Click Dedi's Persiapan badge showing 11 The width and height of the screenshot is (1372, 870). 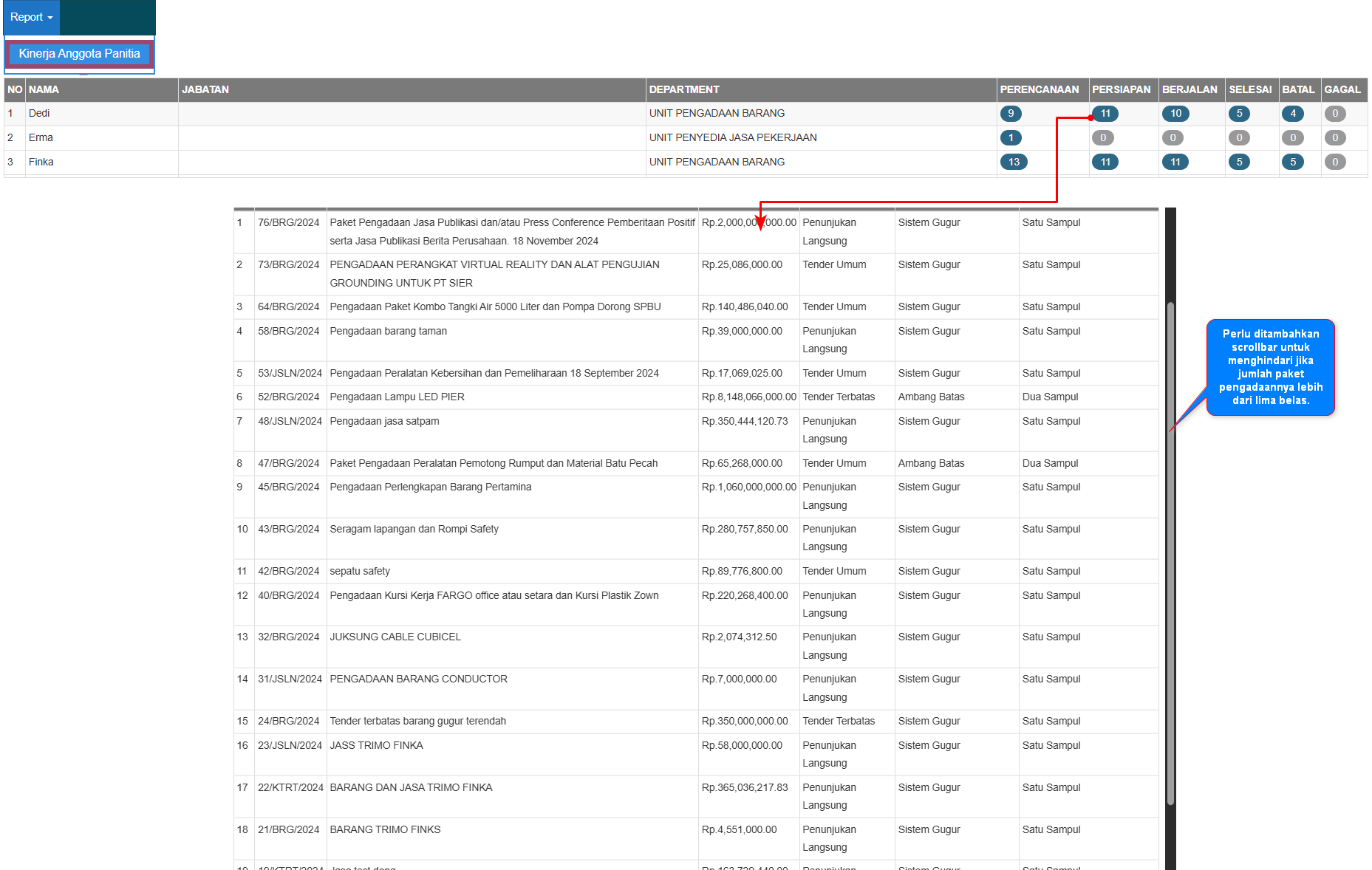click(x=1105, y=114)
